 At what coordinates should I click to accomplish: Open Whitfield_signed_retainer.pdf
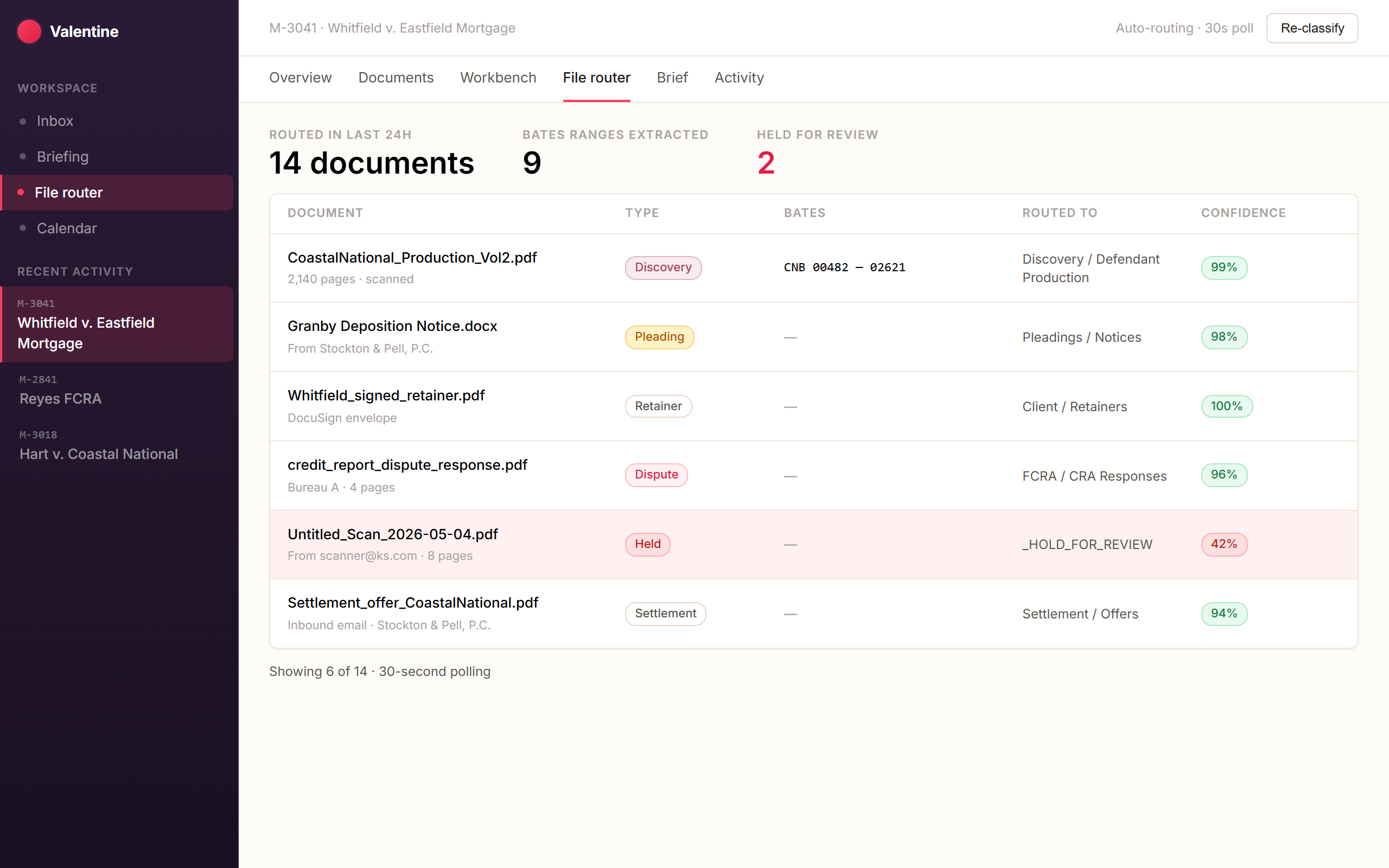(x=386, y=395)
